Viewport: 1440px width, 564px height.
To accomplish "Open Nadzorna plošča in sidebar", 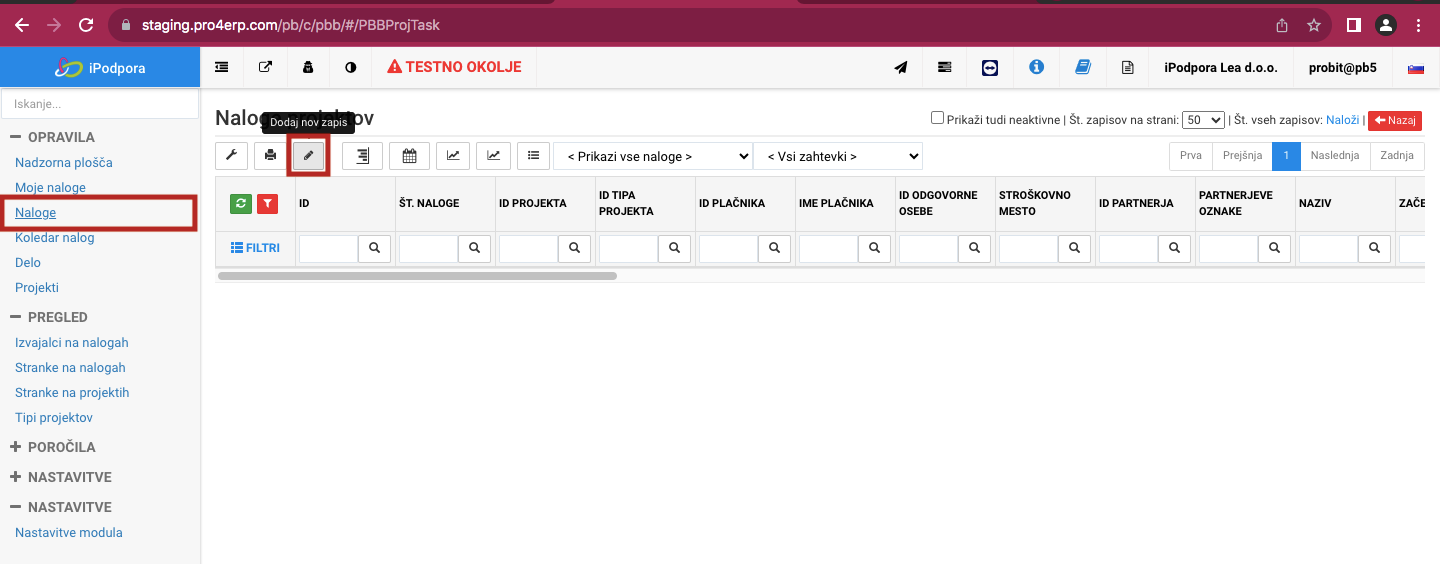I will [64, 162].
